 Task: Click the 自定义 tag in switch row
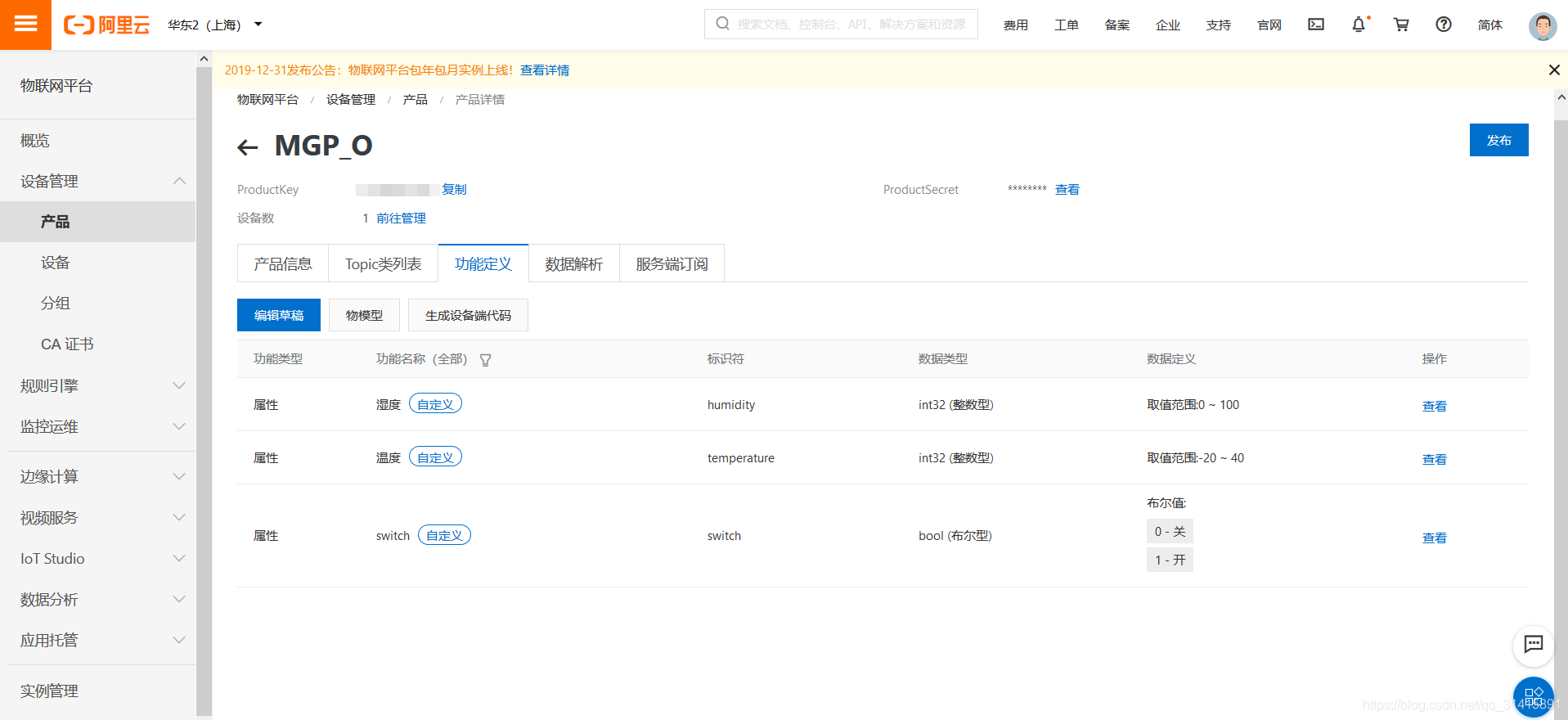tap(444, 535)
